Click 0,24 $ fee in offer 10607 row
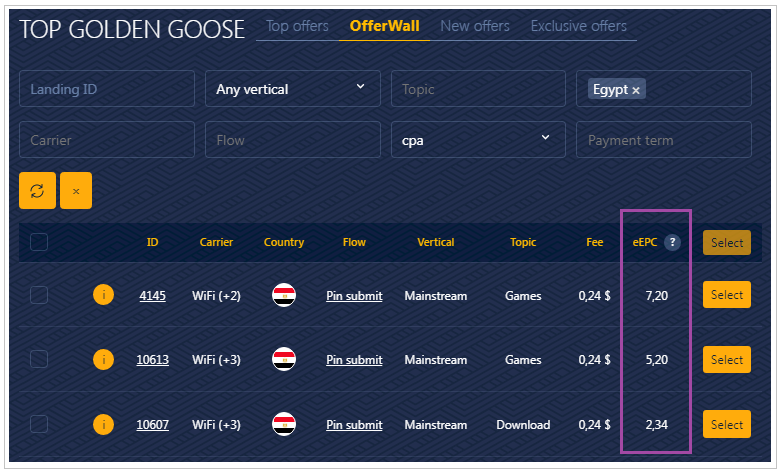This screenshot has width=783, height=475. tap(594, 425)
